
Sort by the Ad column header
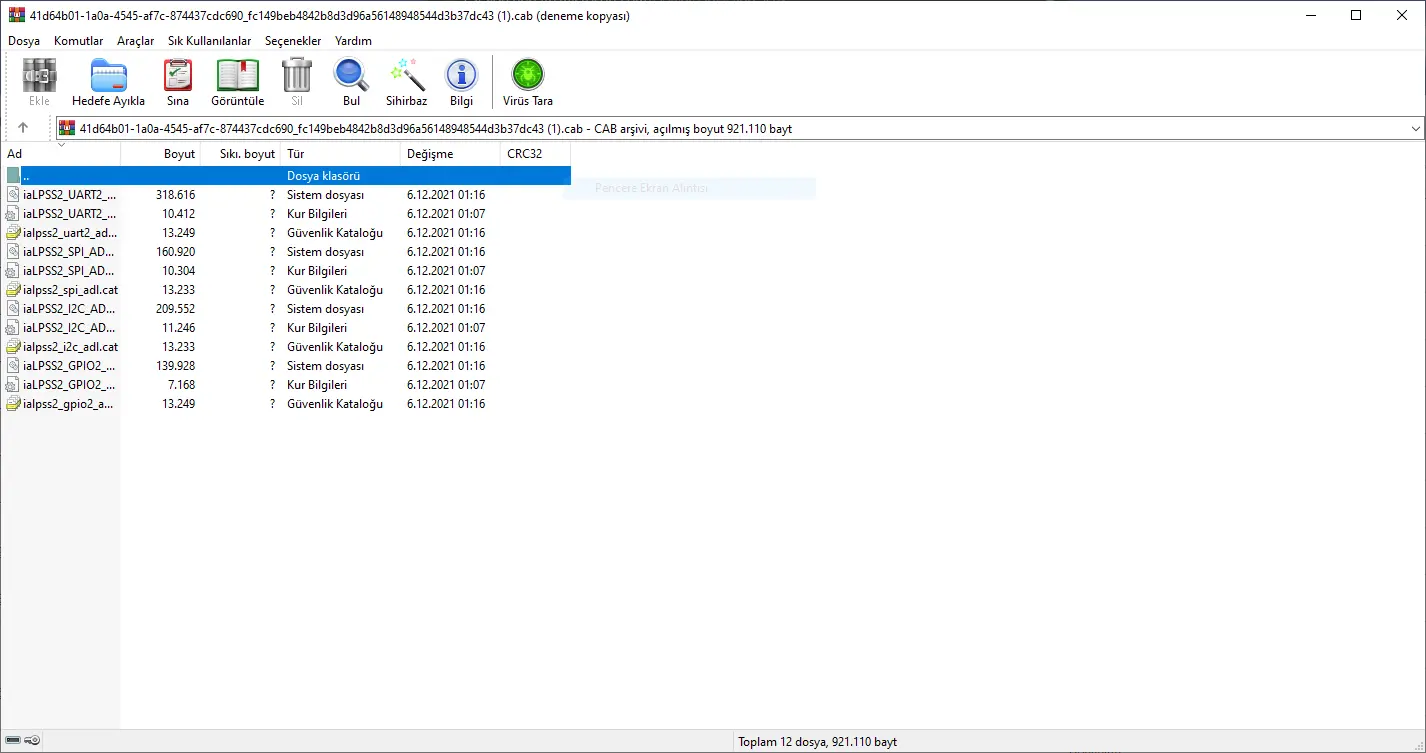pyautogui.click(x=60, y=154)
